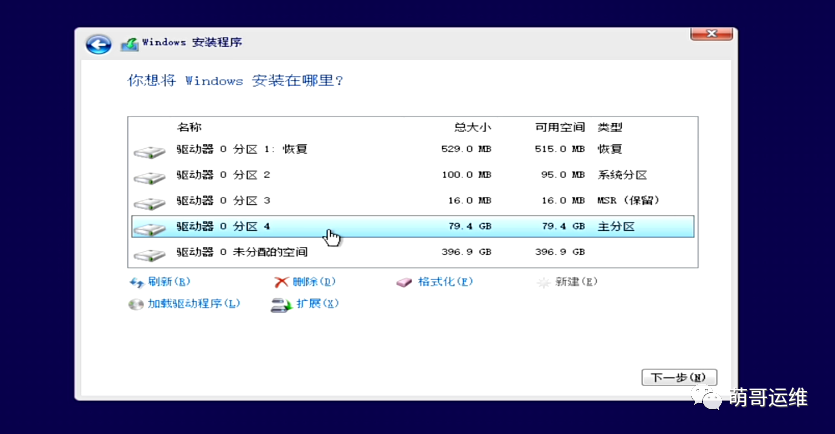The width and height of the screenshot is (835, 434).
Task: Click the extend partition drive icon
Action: [281, 305]
